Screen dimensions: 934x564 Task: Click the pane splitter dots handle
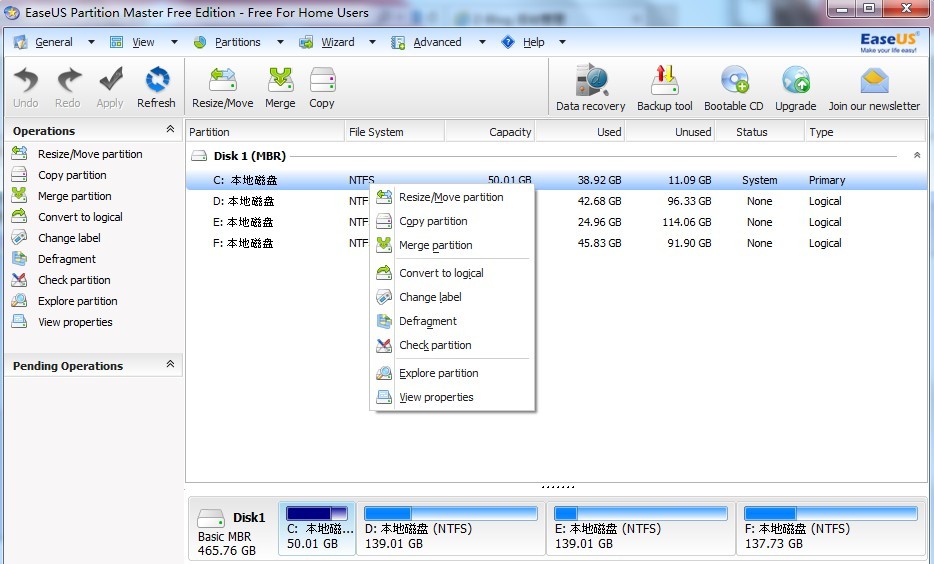(x=558, y=487)
